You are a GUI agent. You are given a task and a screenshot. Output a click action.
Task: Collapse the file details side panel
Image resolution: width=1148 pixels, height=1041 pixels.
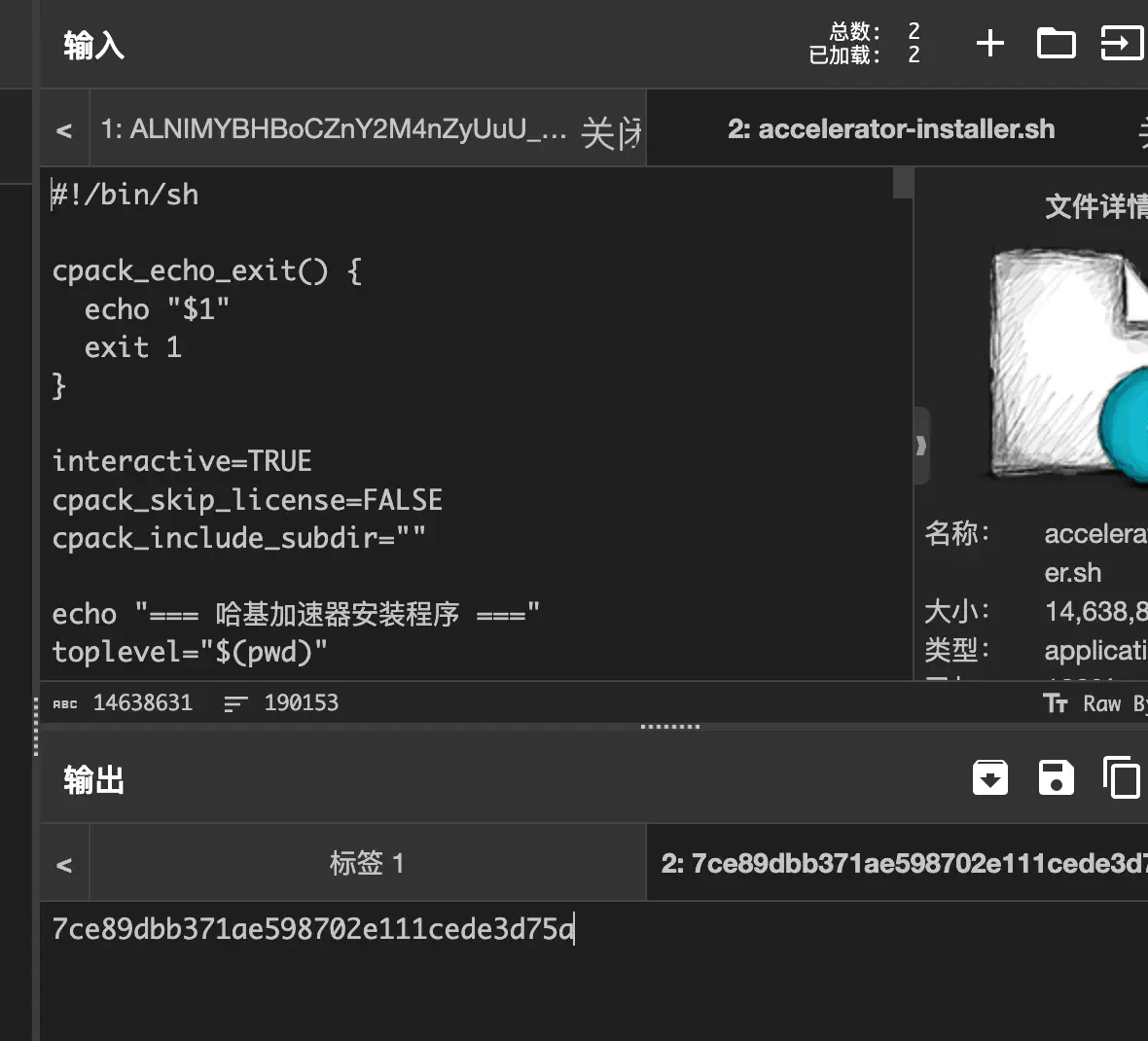click(x=920, y=447)
